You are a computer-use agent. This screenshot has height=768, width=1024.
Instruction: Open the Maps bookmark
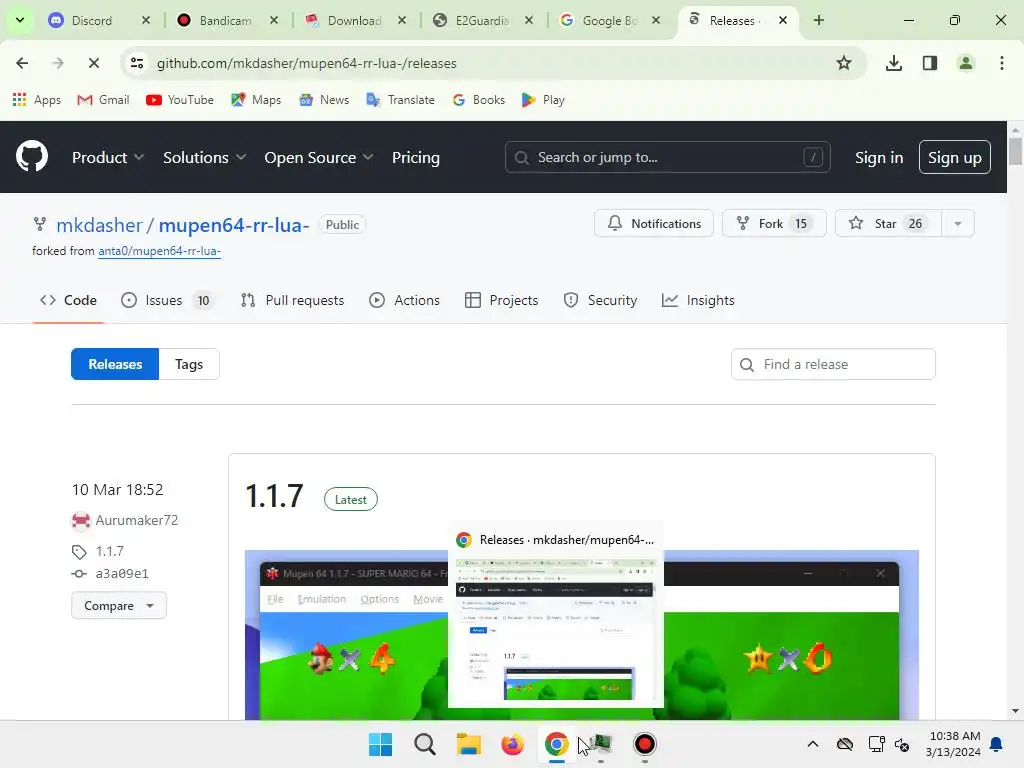[x=256, y=100]
